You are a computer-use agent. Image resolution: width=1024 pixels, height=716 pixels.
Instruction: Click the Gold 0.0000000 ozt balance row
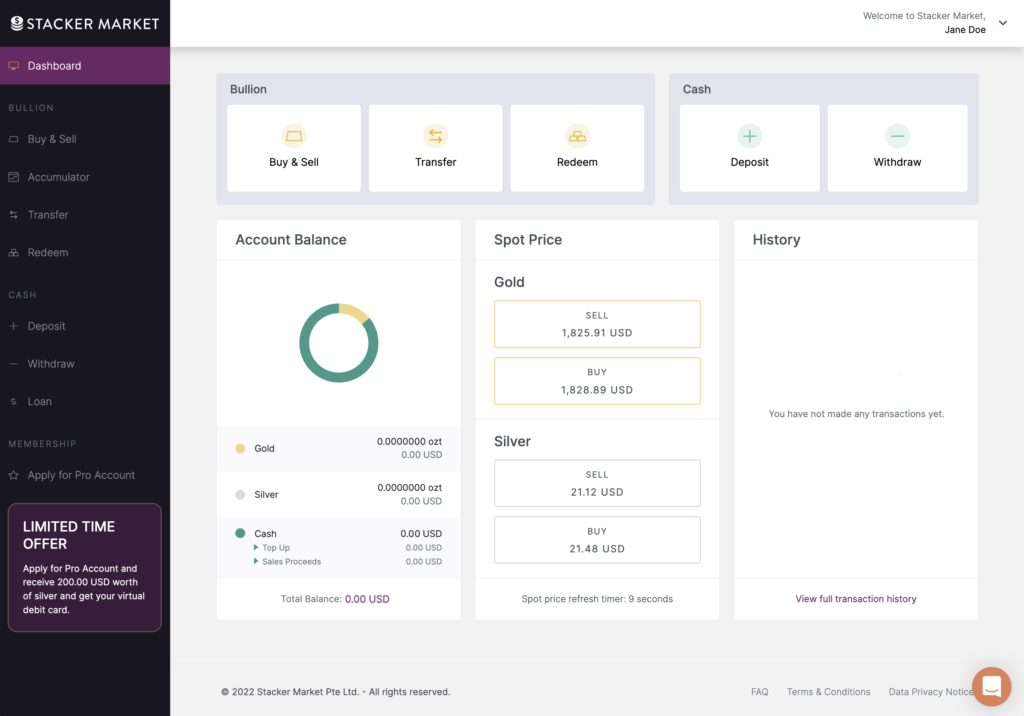tap(339, 449)
